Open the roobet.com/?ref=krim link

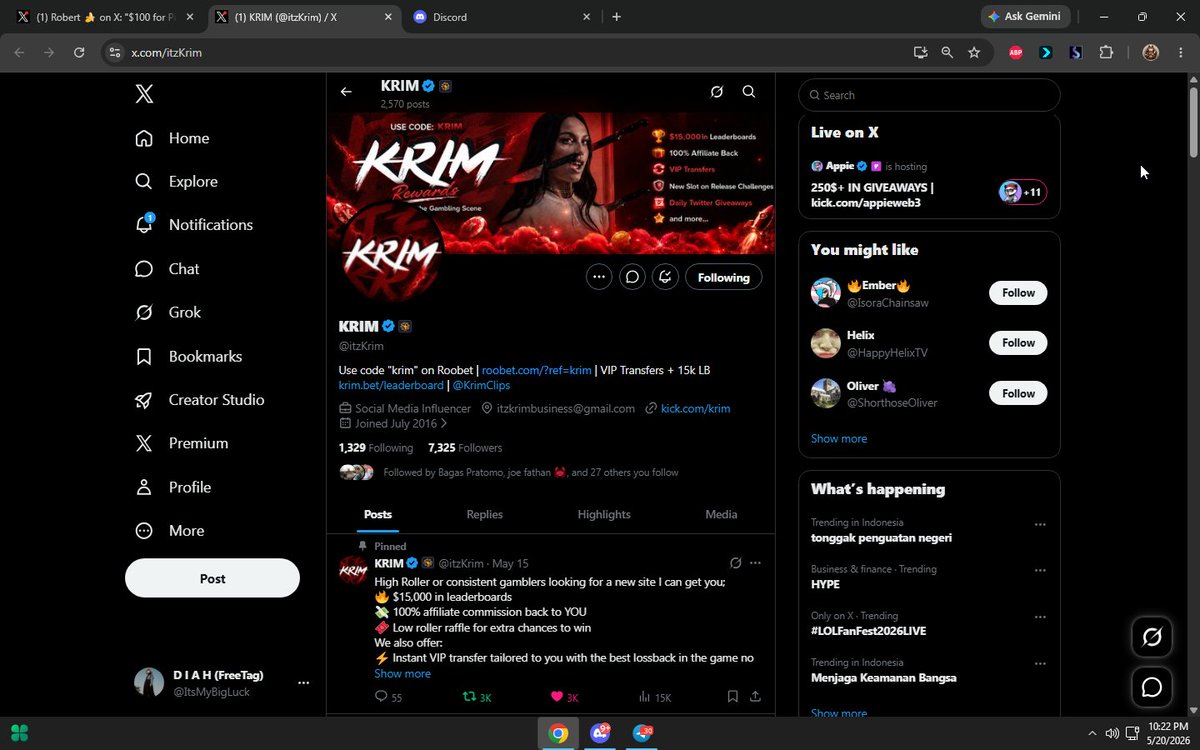click(535, 370)
